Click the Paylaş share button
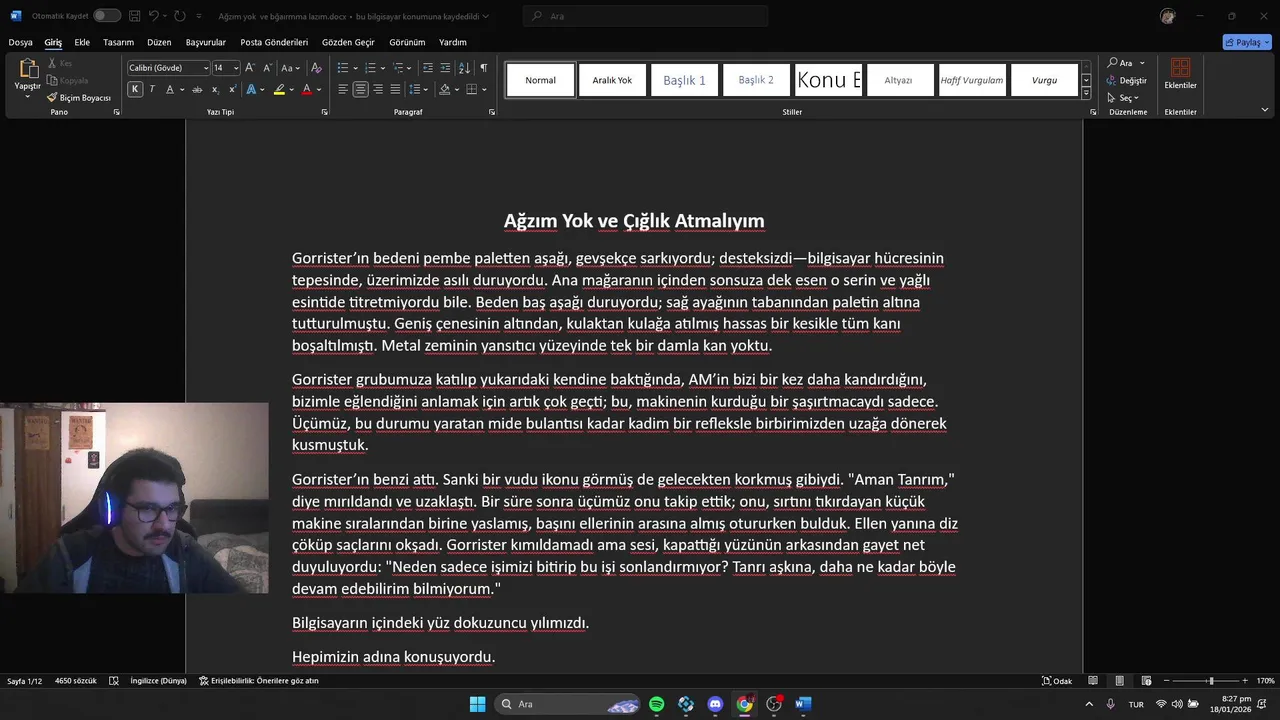The width and height of the screenshot is (1280, 720). coord(1247,42)
